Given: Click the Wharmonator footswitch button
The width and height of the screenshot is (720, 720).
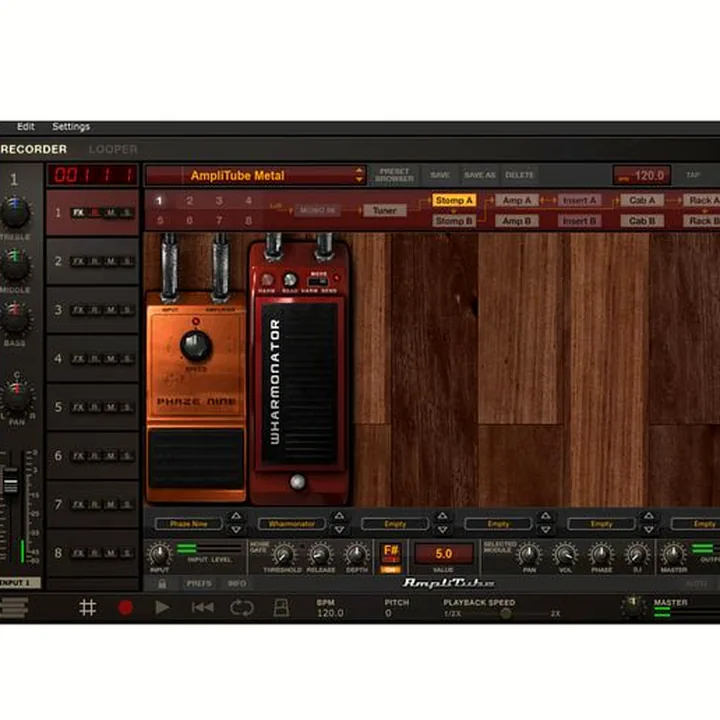Looking at the screenshot, I should tap(297, 482).
